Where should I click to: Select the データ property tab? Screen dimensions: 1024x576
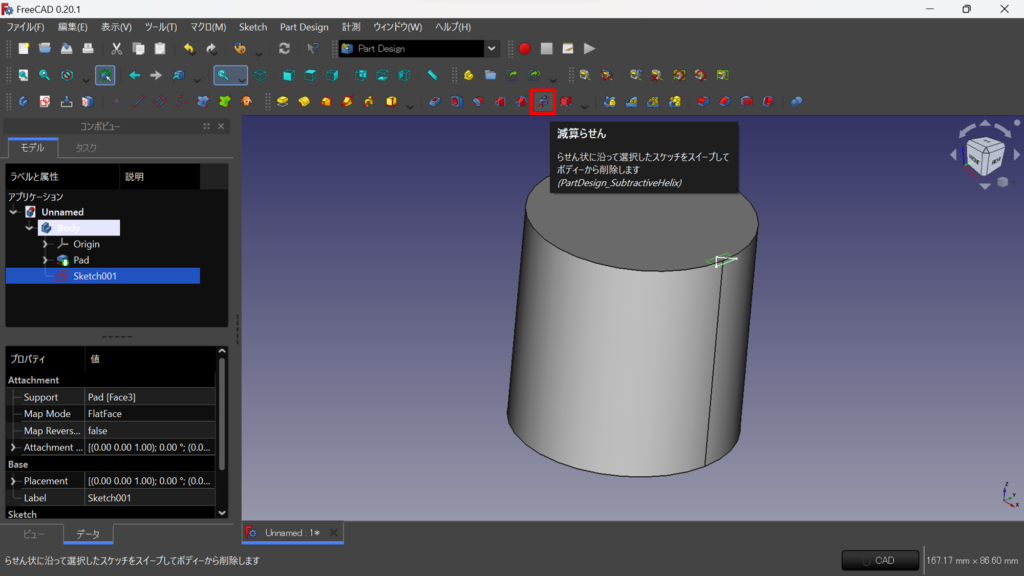[x=88, y=534]
